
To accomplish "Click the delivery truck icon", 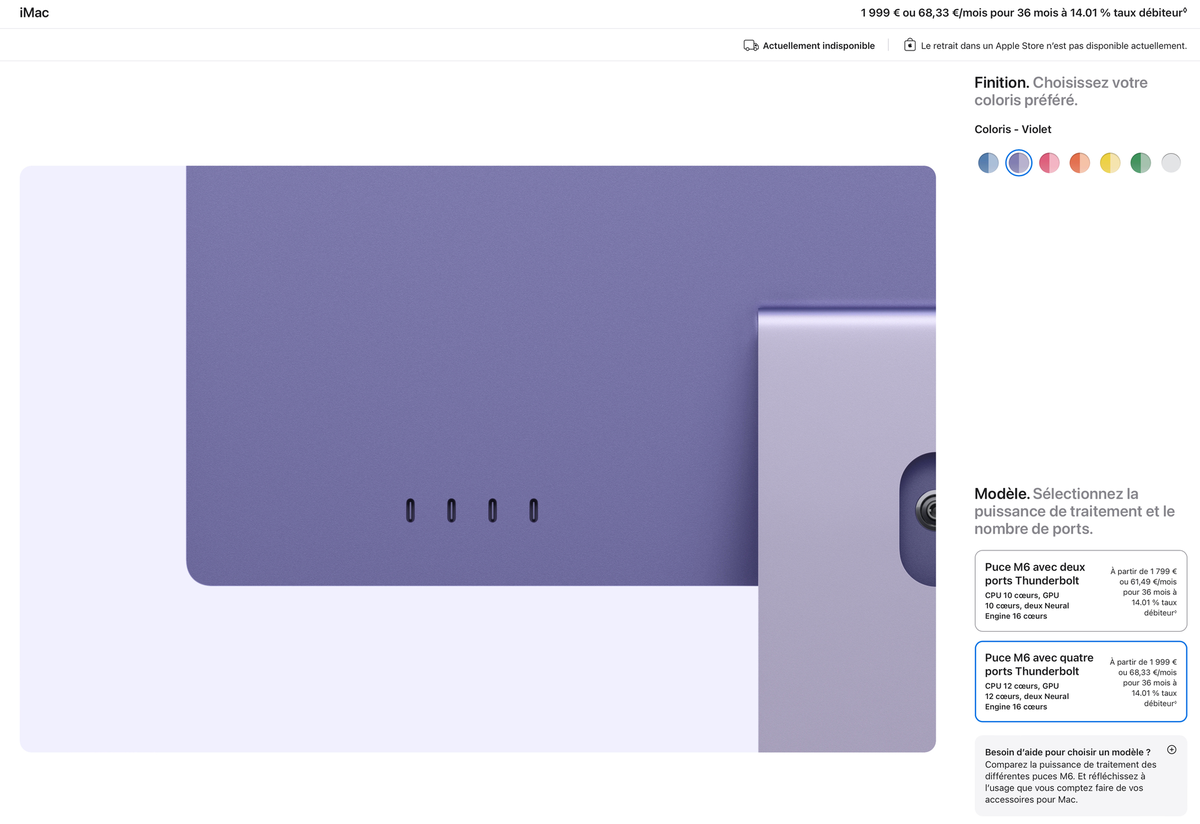I will tap(751, 46).
